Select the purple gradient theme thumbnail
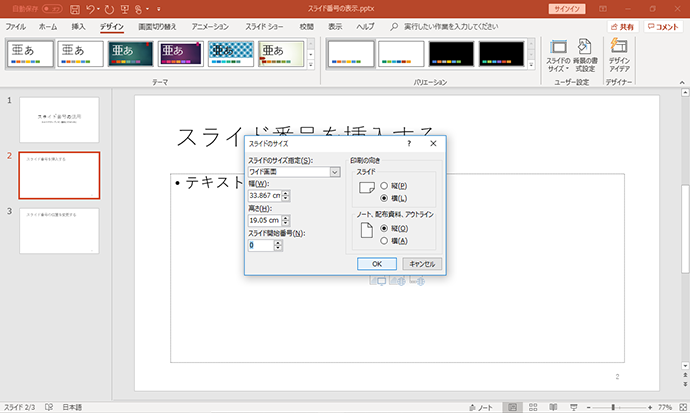The image size is (690, 413). coord(180,54)
